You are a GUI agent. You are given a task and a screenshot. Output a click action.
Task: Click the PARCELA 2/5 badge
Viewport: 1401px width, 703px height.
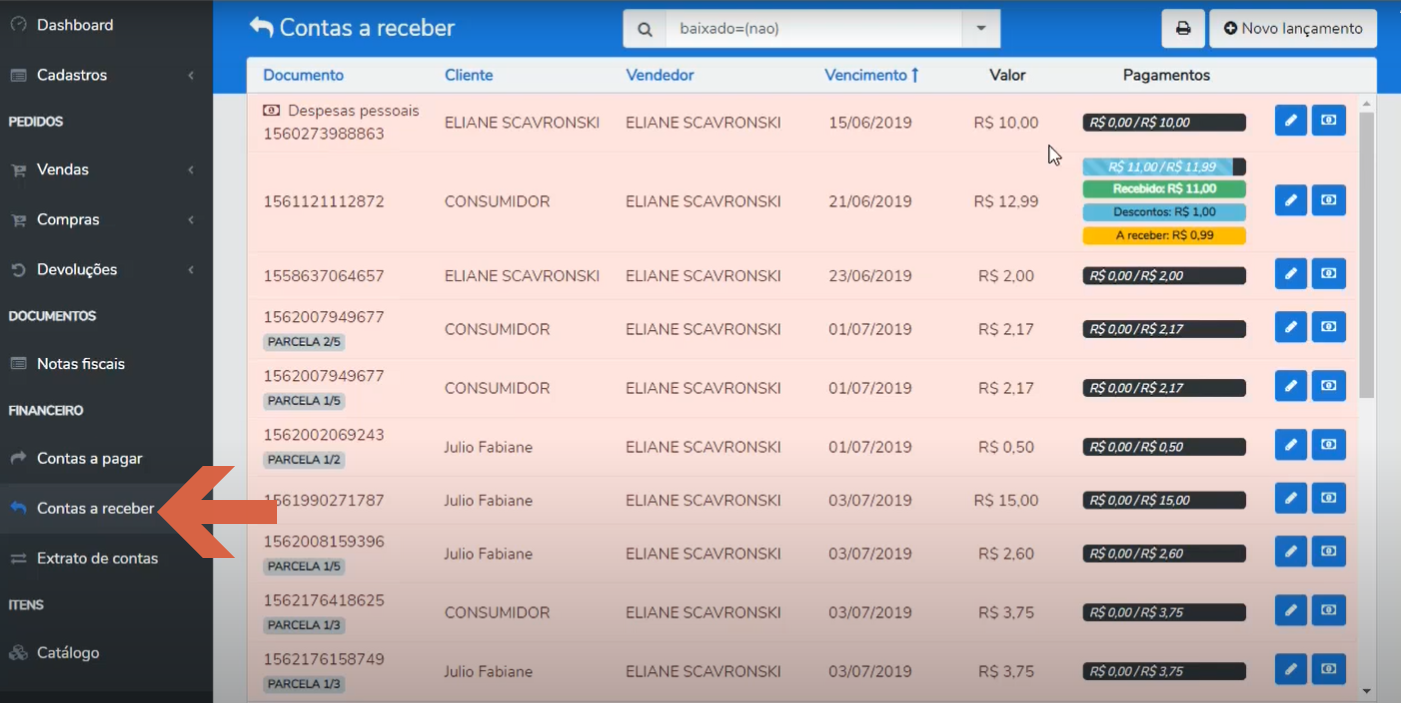pyautogui.click(x=305, y=342)
